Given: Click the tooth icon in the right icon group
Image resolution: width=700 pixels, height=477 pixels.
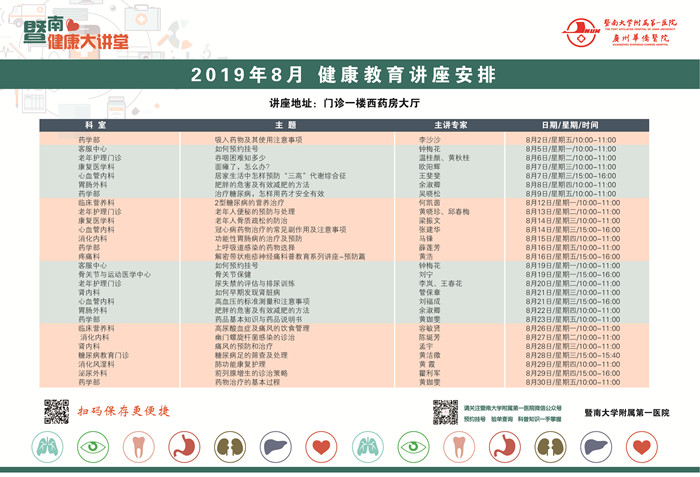Looking at the screenshot, I should (459, 447).
